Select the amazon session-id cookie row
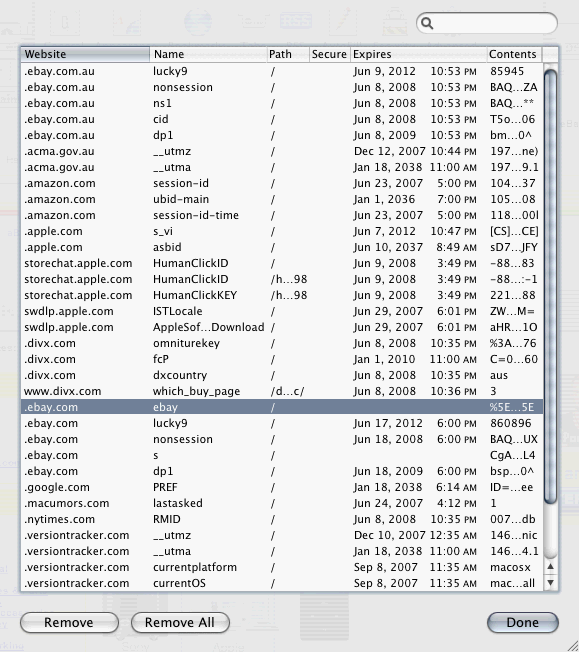579x652 pixels. coord(282,183)
